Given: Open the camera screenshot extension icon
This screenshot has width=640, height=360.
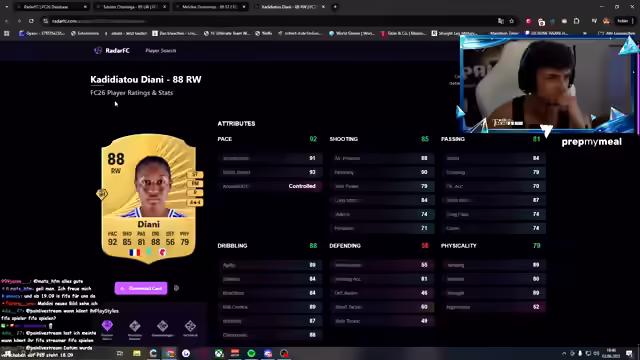Looking at the screenshot, I should (x=541, y=21).
